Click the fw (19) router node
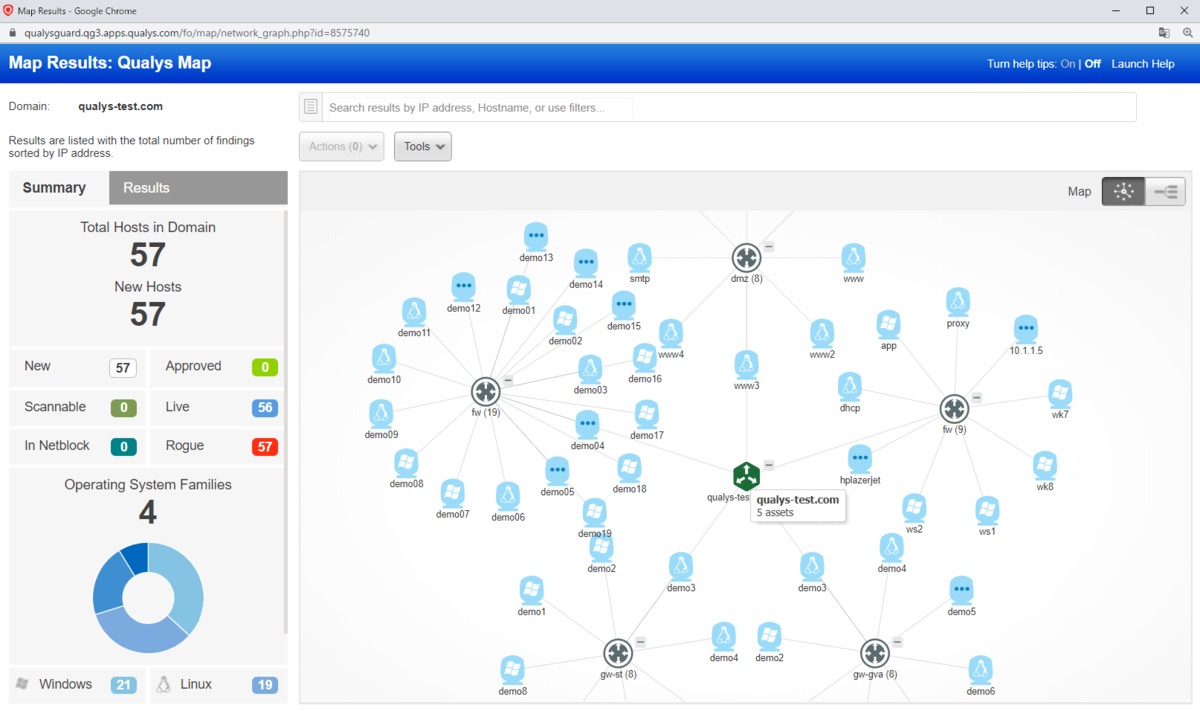The height and width of the screenshot is (711, 1200). coord(486,392)
